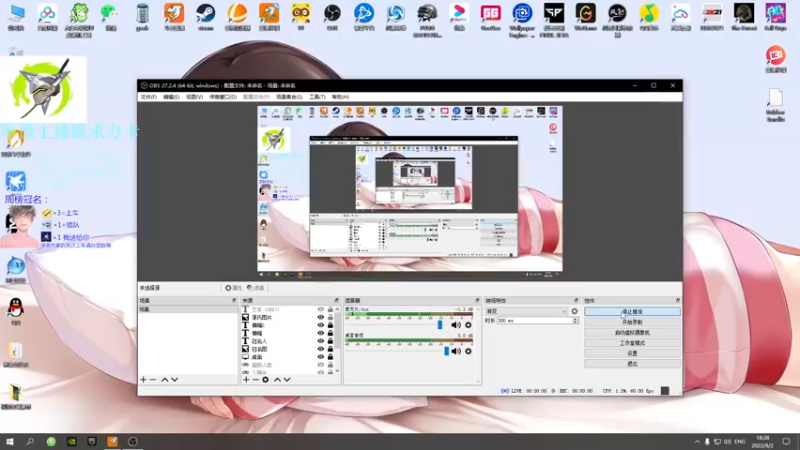This screenshot has width=800, height=450.
Task: Open Windows notification center icon
Action: [786, 441]
